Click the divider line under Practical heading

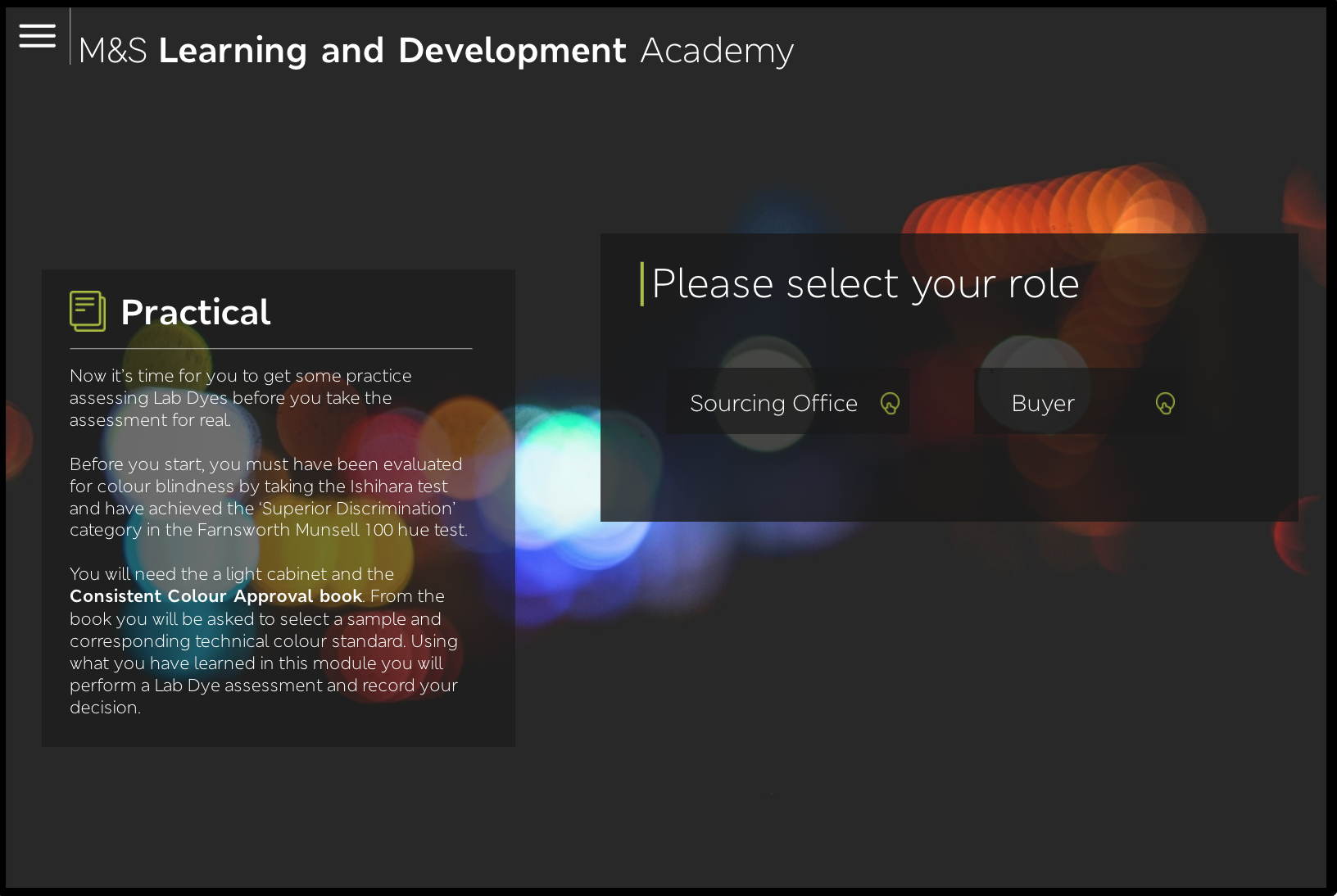[x=270, y=349]
